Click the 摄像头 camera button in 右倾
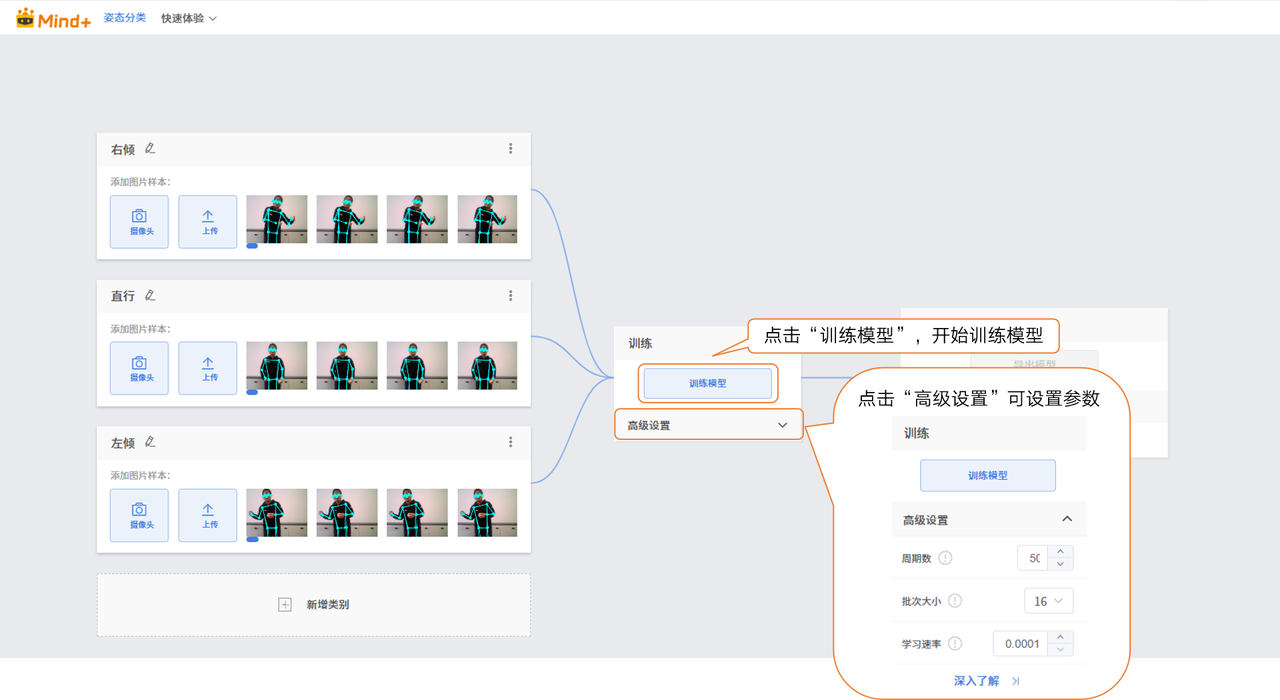This screenshot has width=1280, height=700. (139, 221)
